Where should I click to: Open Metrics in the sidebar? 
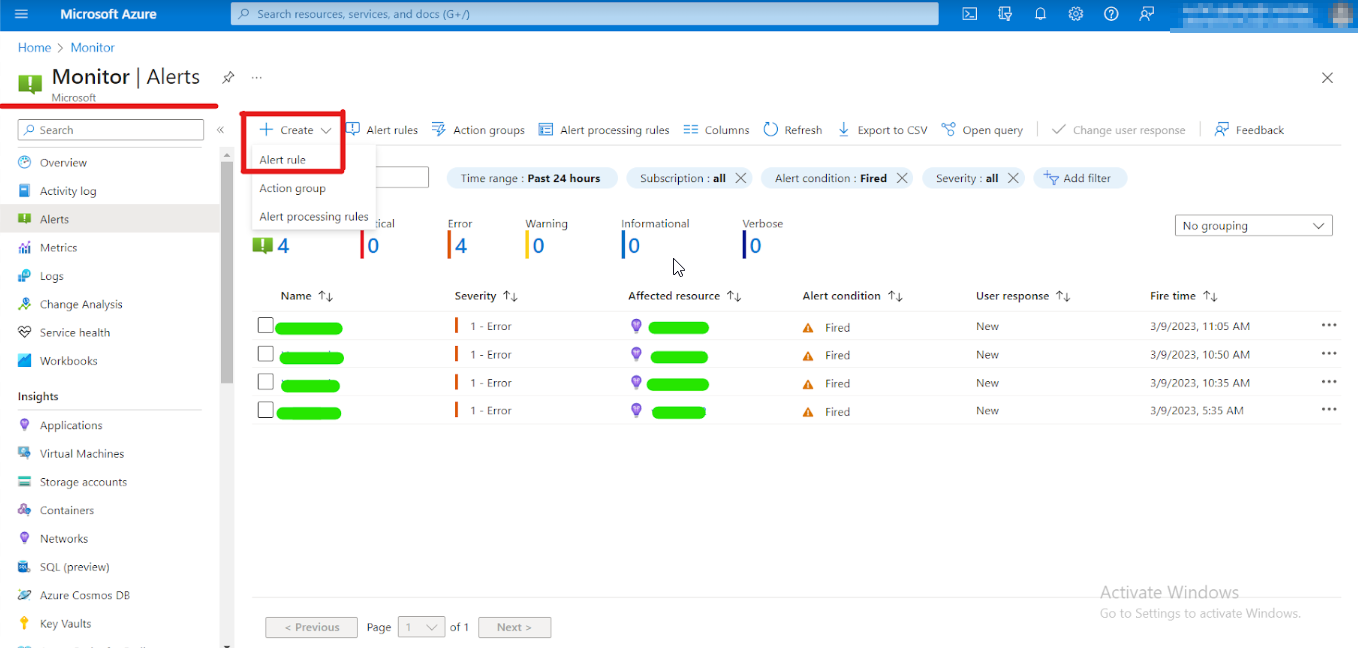coord(58,247)
